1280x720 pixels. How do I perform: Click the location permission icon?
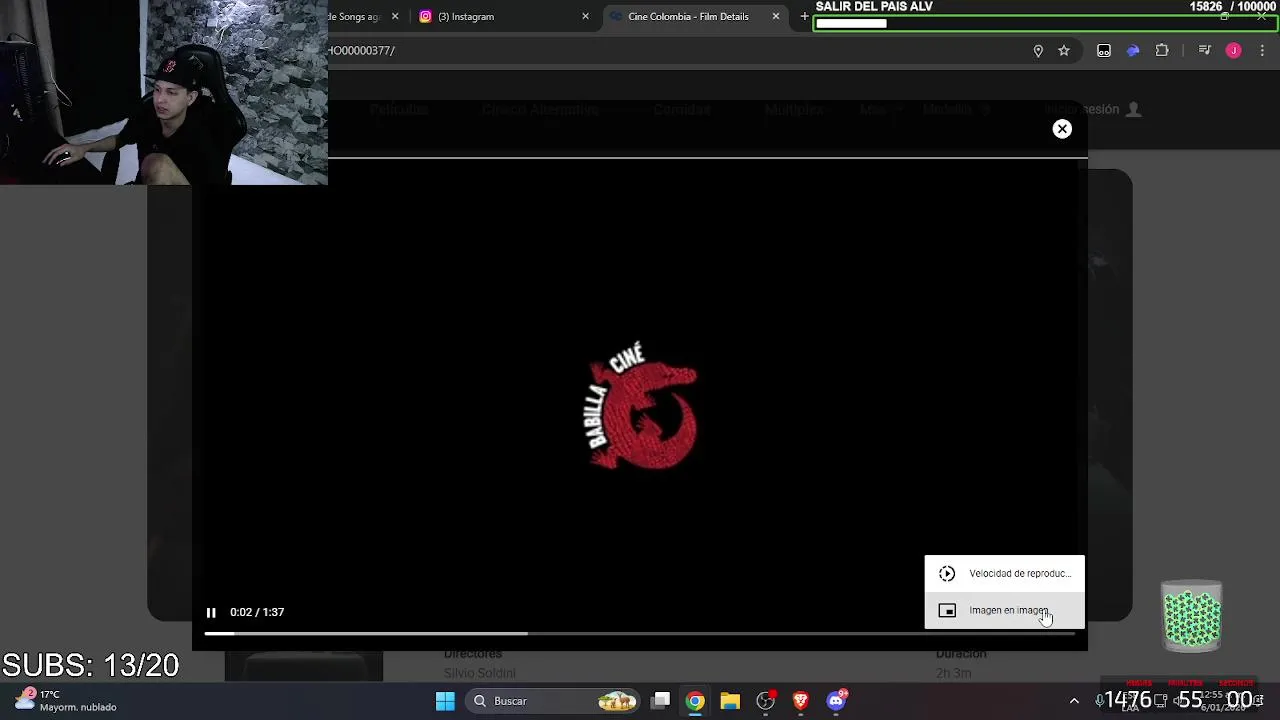pyautogui.click(x=1038, y=51)
